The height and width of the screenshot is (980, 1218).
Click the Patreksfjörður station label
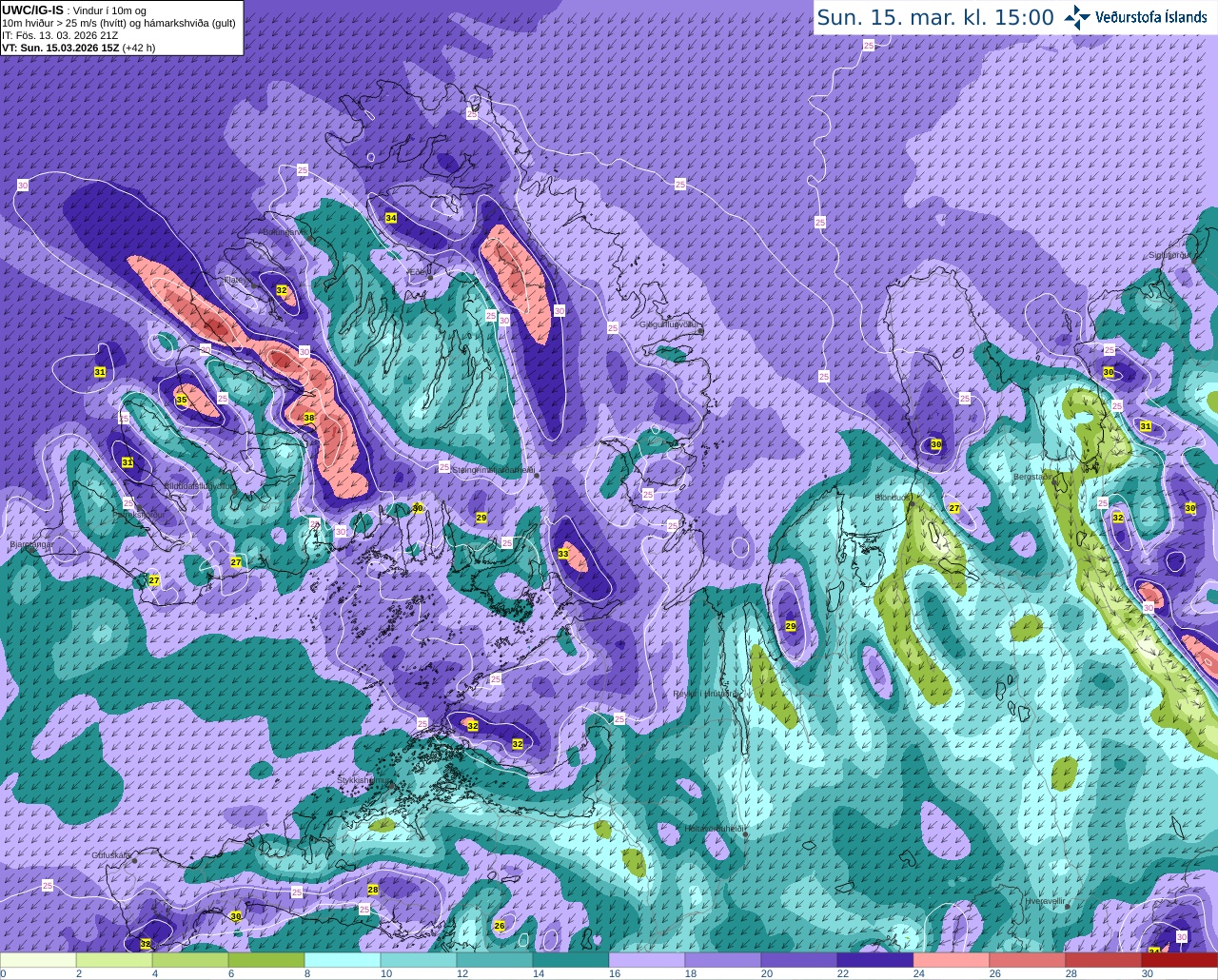[140, 515]
